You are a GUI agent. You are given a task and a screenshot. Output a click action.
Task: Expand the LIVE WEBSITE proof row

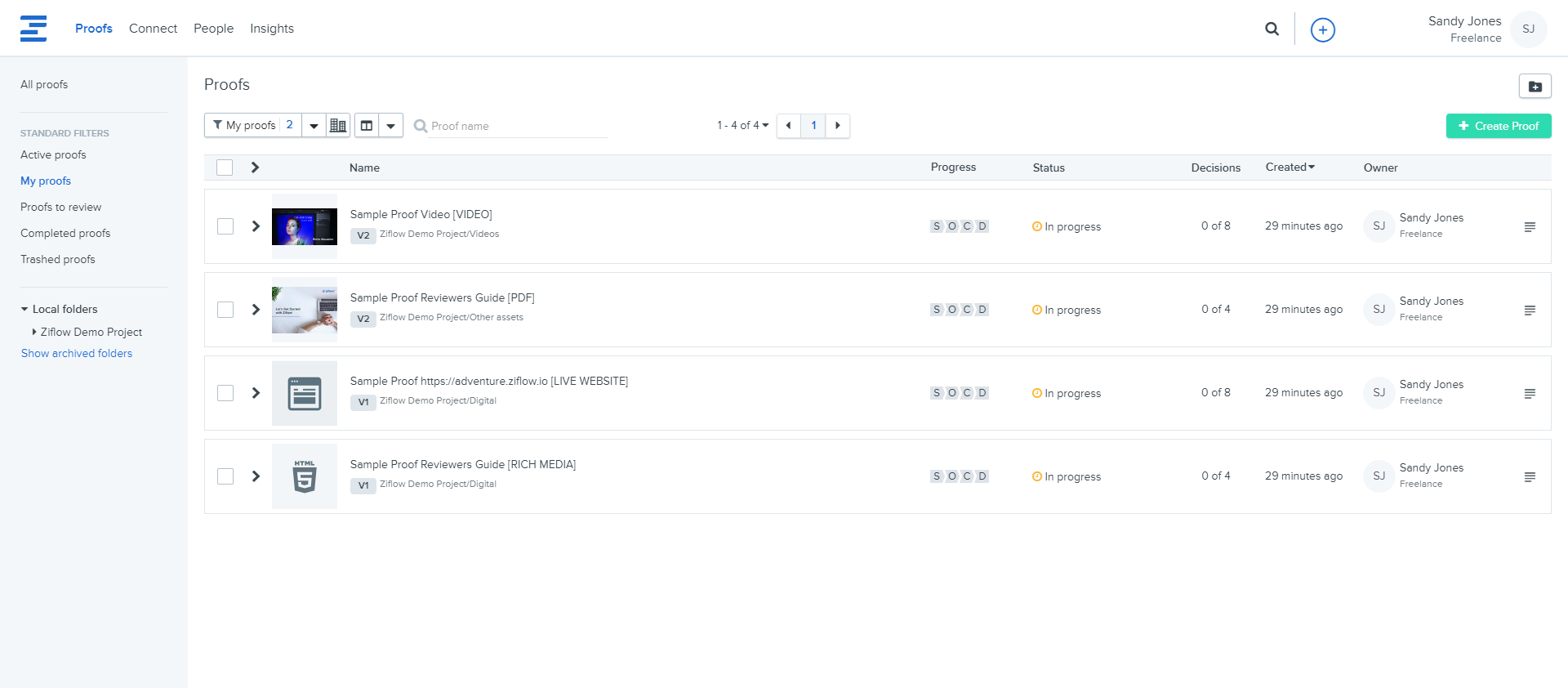(256, 393)
